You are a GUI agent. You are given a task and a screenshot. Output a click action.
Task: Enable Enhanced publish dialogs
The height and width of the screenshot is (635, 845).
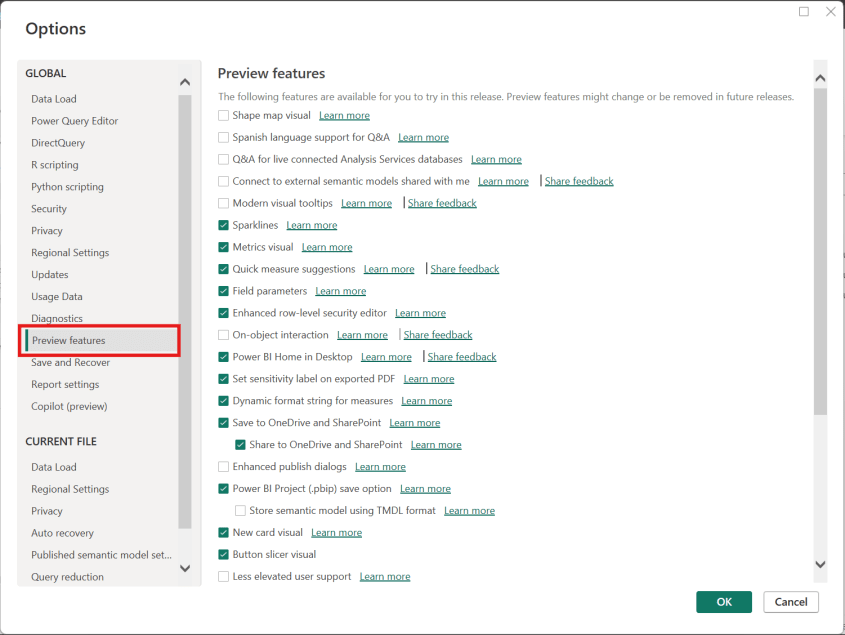click(222, 466)
